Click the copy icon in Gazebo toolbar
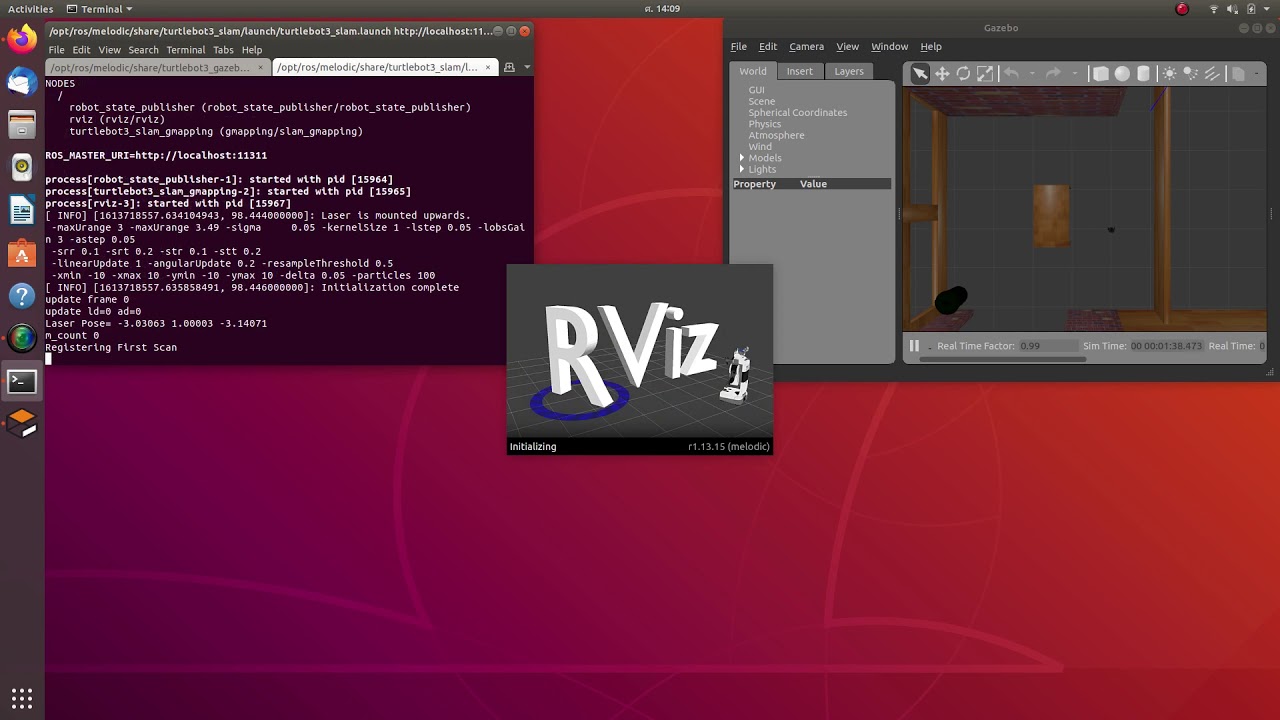Image resolution: width=1280 pixels, height=720 pixels. pos(1238,73)
